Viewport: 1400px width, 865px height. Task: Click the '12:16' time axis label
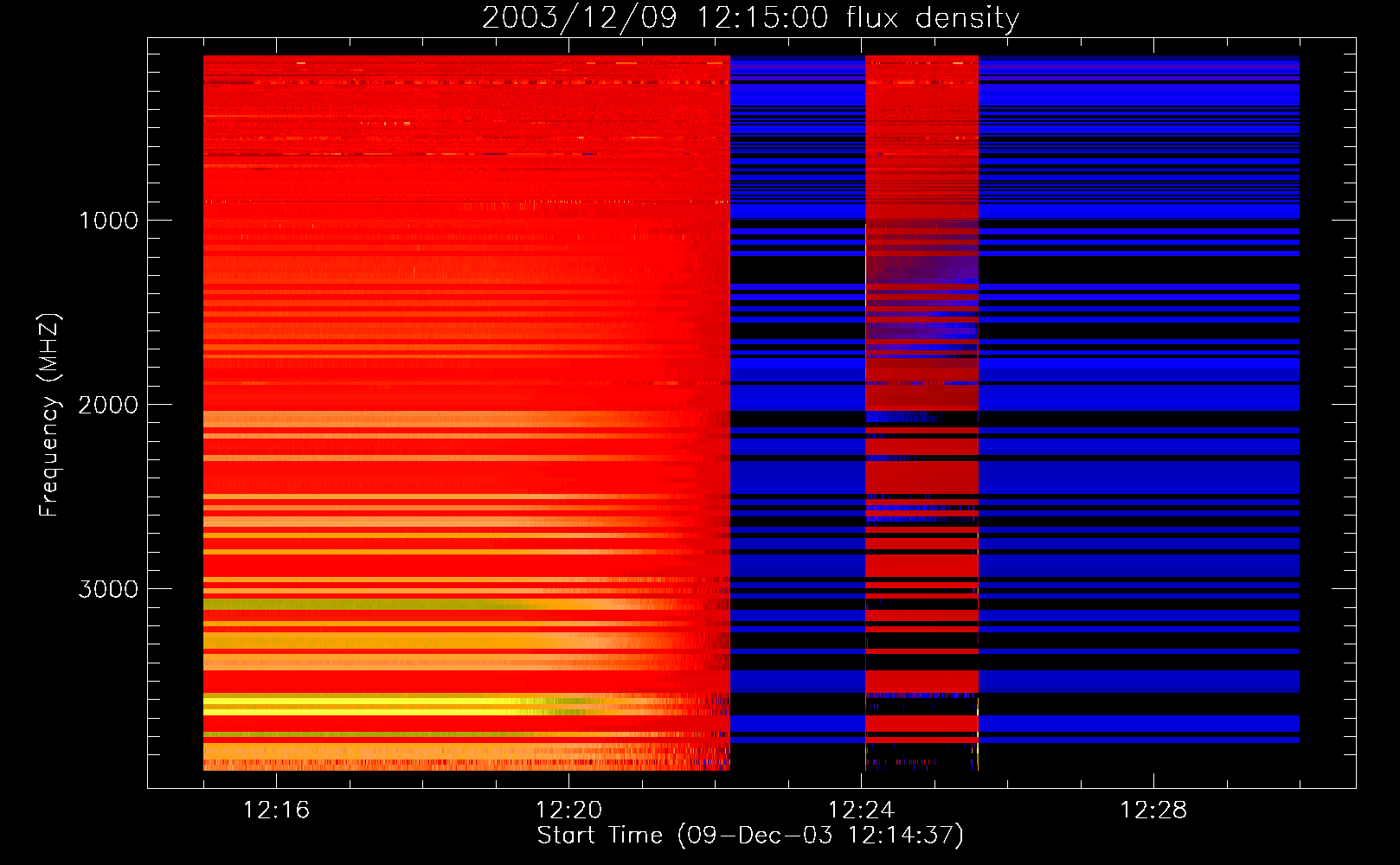(276, 811)
